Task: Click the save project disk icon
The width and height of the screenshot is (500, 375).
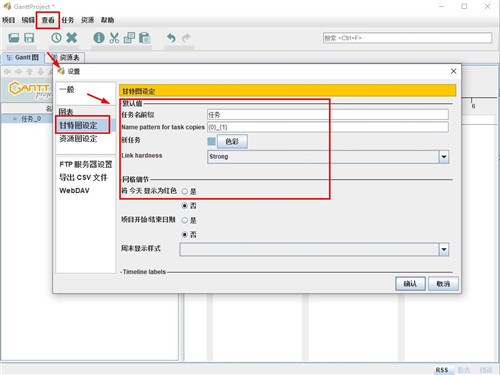Action: coord(29,38)
